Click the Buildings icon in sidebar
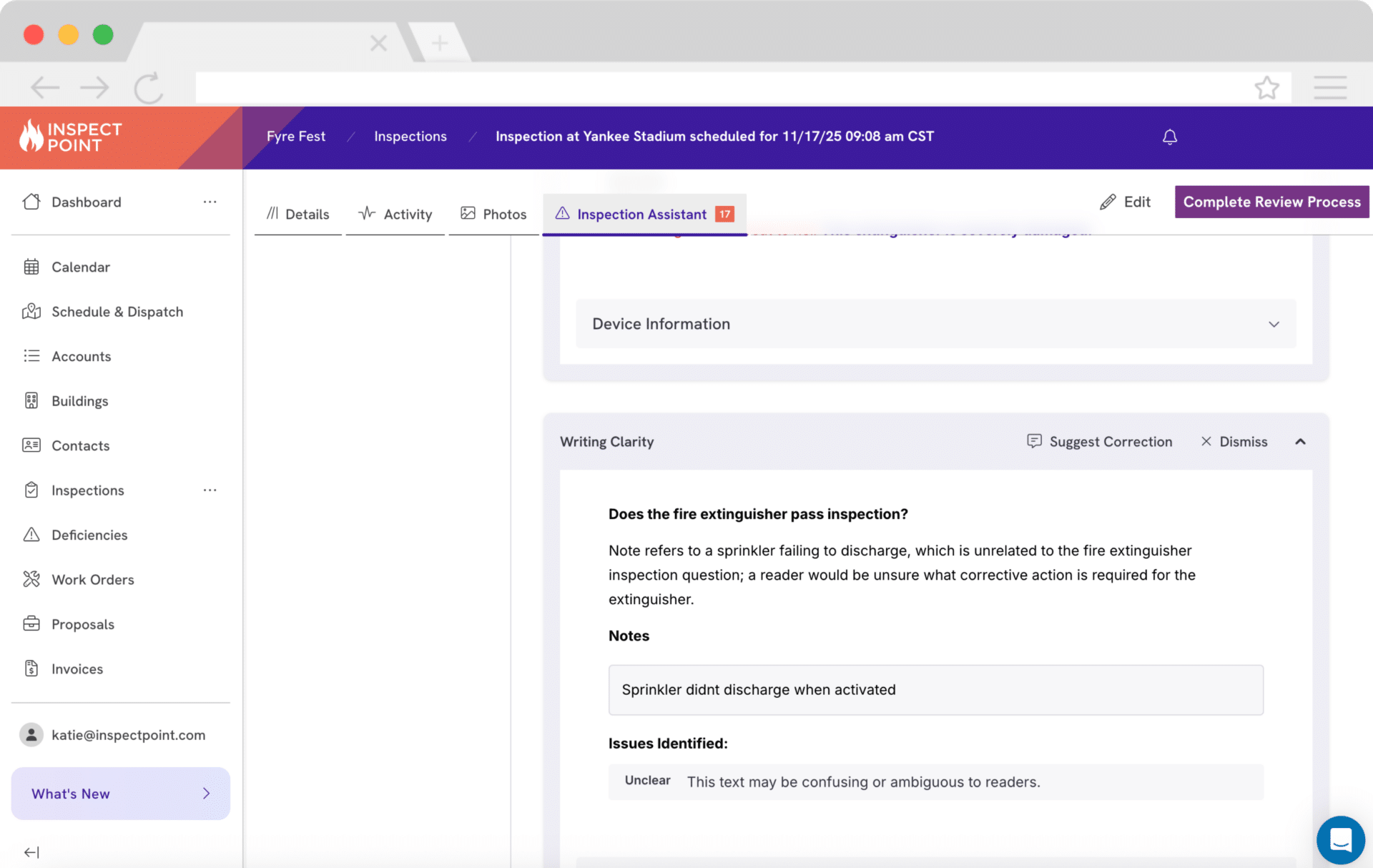This screenshot has height=868, width=1373. tap(31, 400)
